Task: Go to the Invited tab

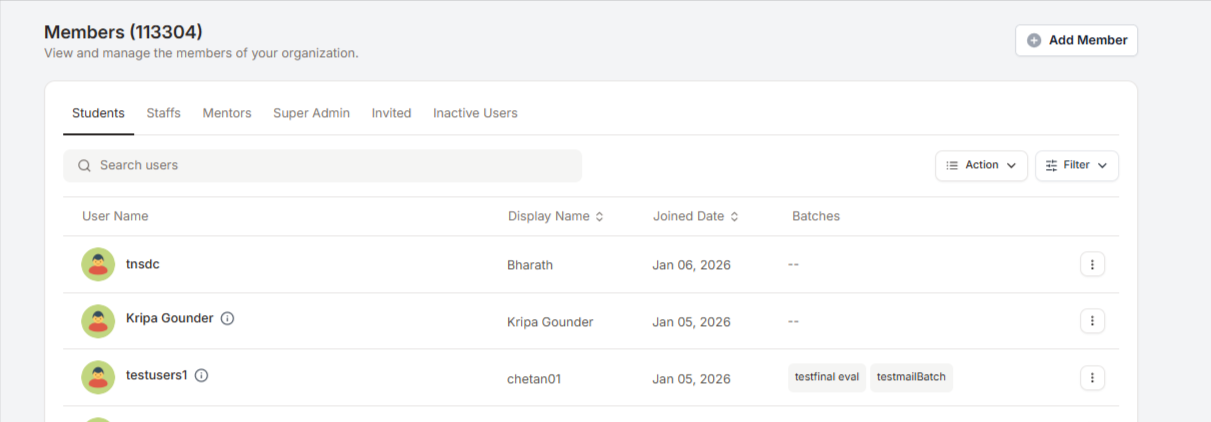Action: pos(391,113)
